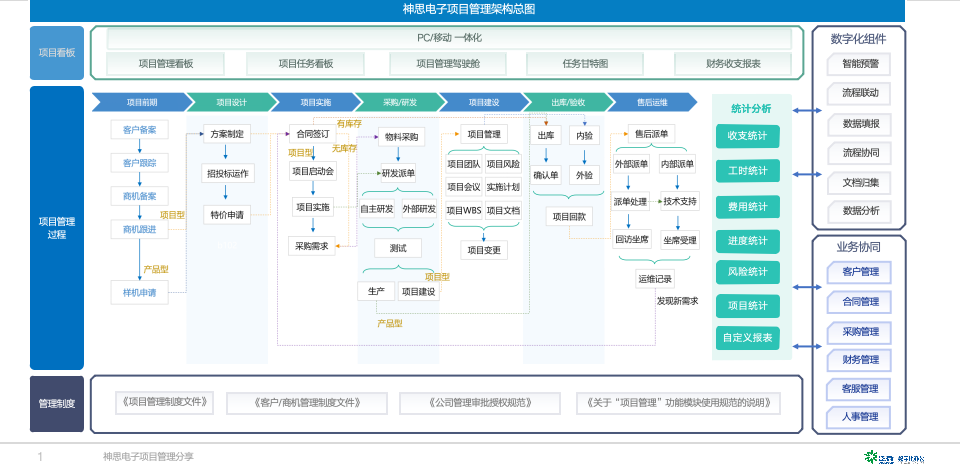
Task: Click the 技术支持 box
Action: (680, 201)
